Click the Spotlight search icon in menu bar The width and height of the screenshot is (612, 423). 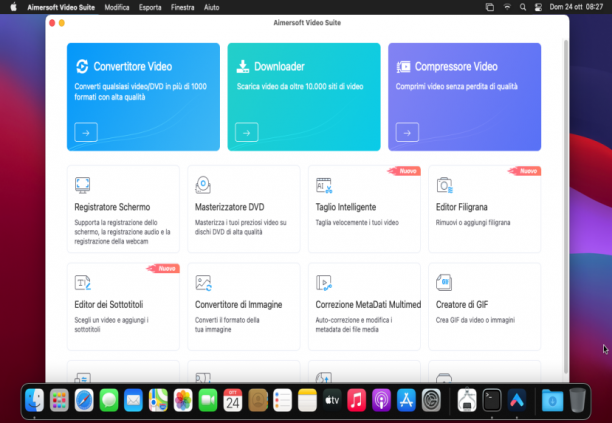coord(523,7)
